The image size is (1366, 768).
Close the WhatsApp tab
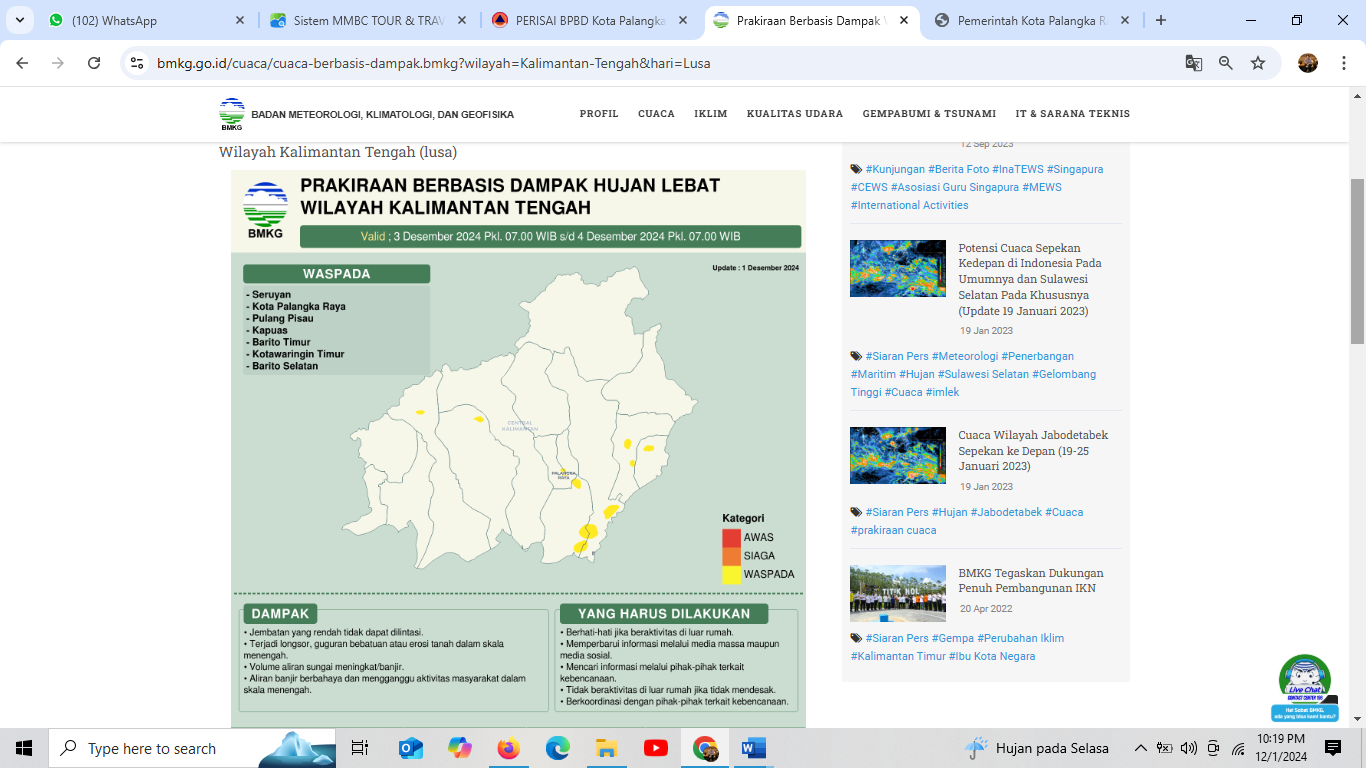(x=240, y=20)
